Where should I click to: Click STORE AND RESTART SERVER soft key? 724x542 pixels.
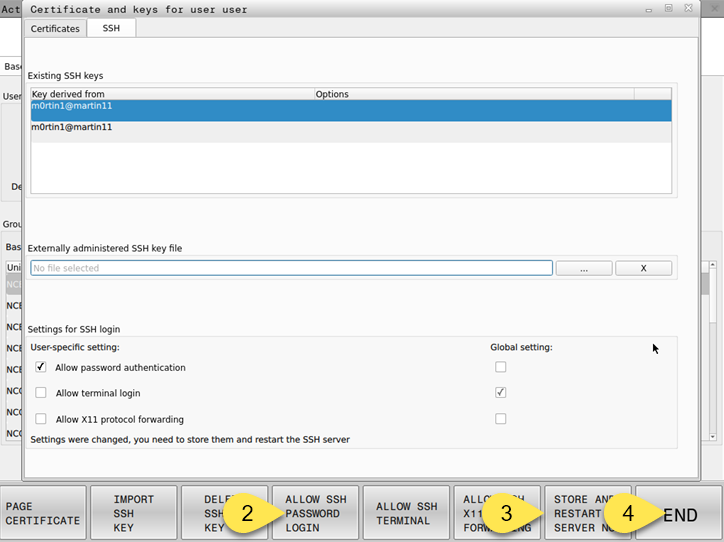pos(588,513)
